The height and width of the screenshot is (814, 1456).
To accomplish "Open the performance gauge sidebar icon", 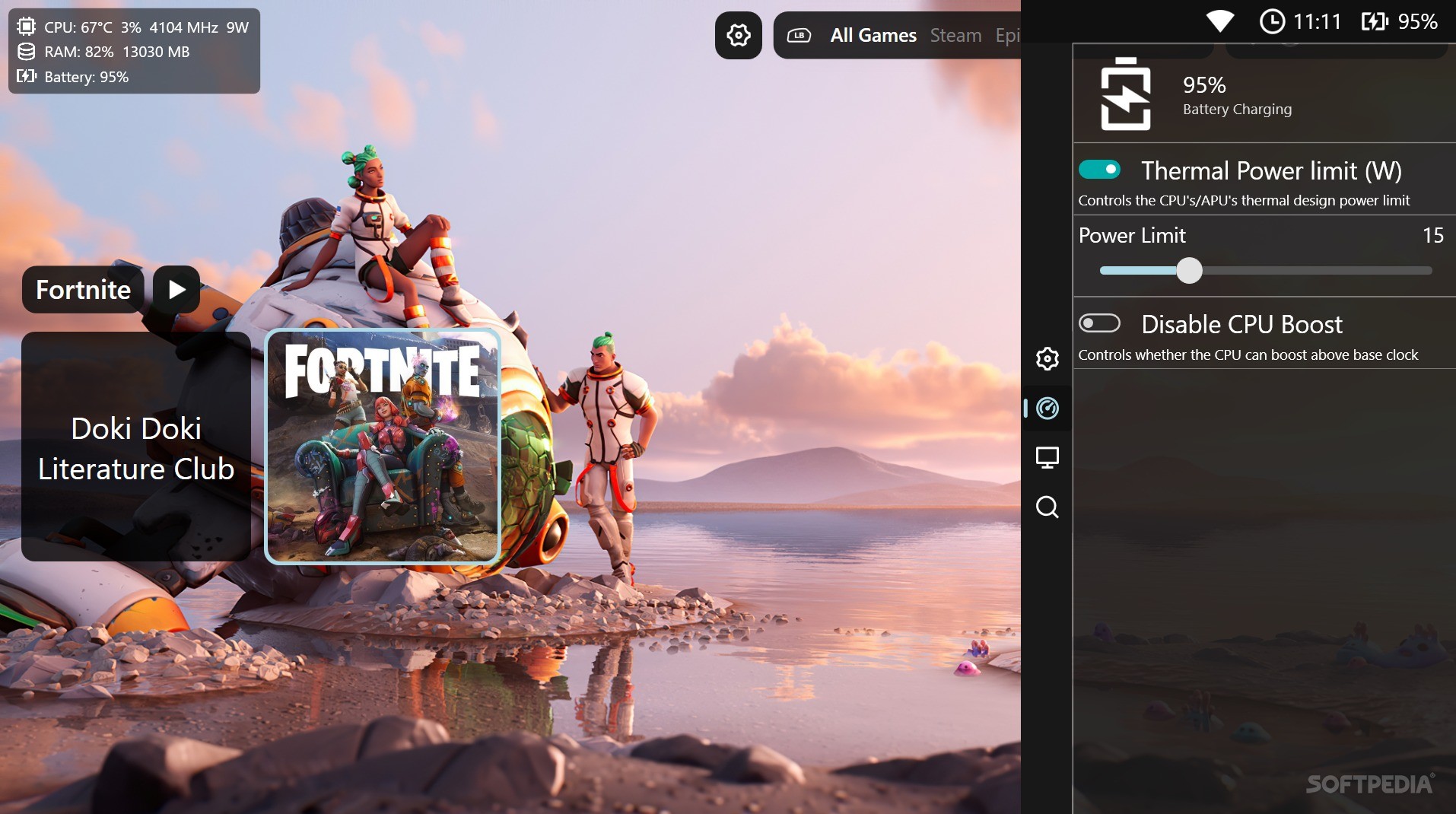I will click(1047, 409).
